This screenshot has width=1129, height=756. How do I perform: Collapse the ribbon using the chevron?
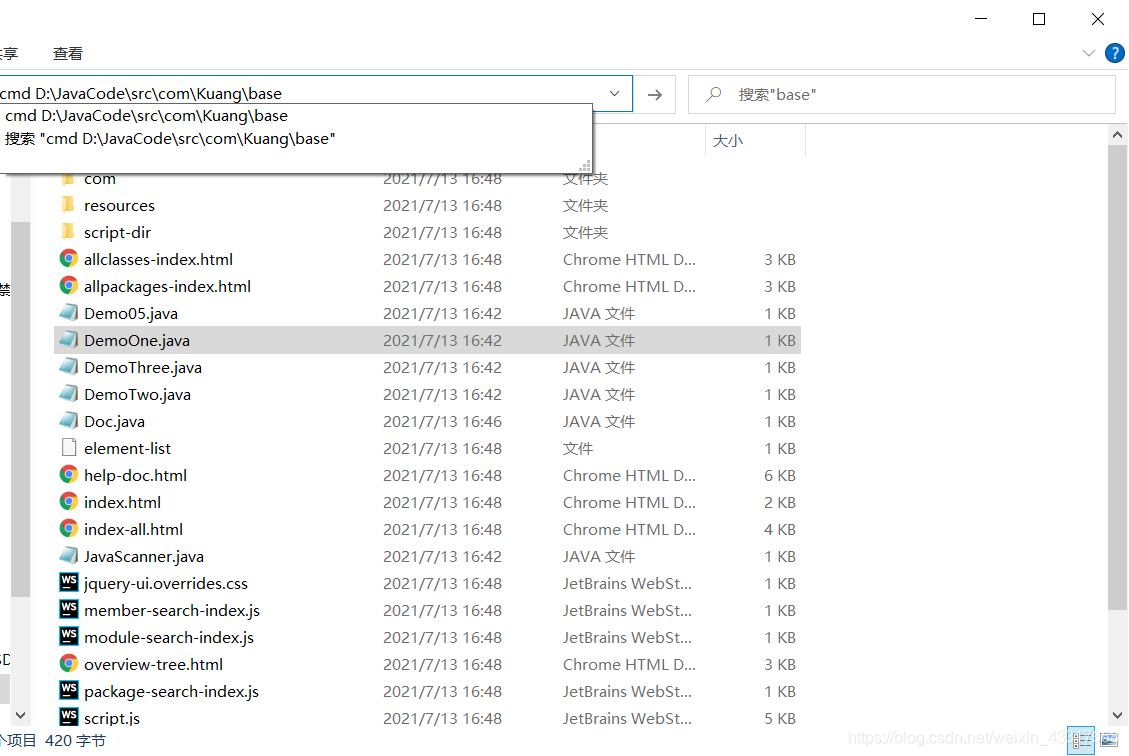click(x=1088, y=53)
